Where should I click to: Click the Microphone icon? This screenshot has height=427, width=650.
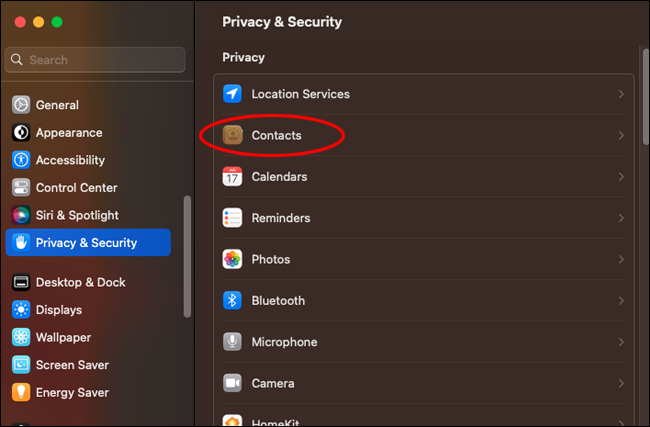tap(232, 342)
